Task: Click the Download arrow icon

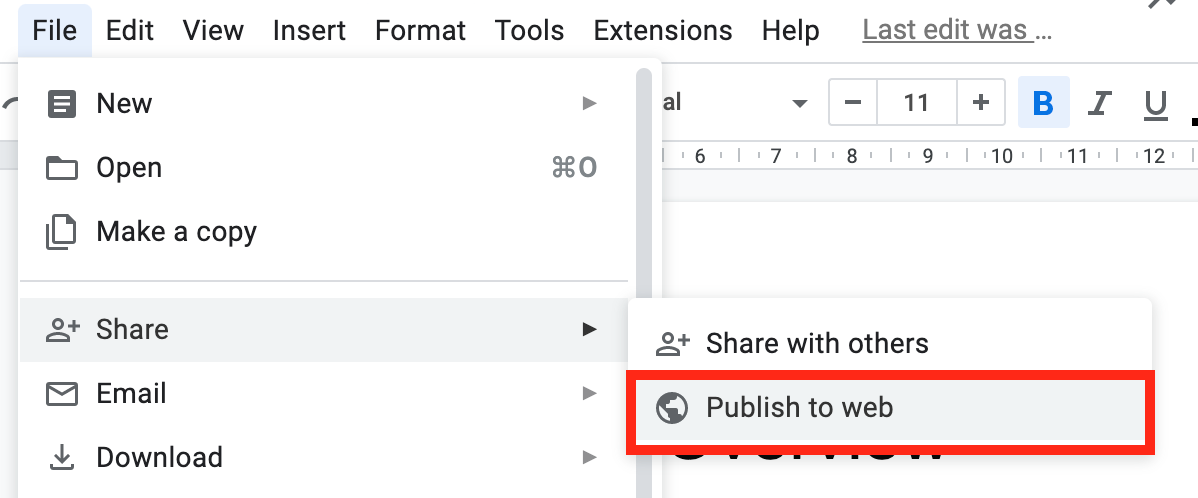Action: click(62, 458)
